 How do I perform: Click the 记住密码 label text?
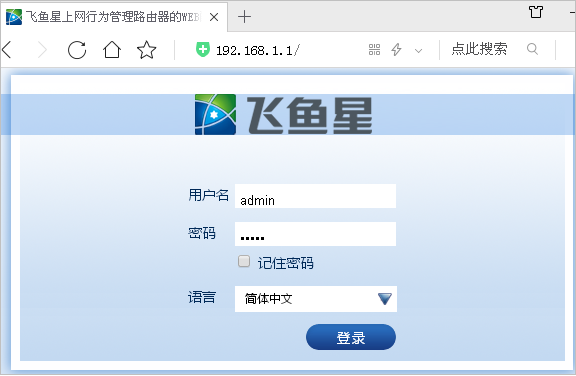tap(285, 263)
